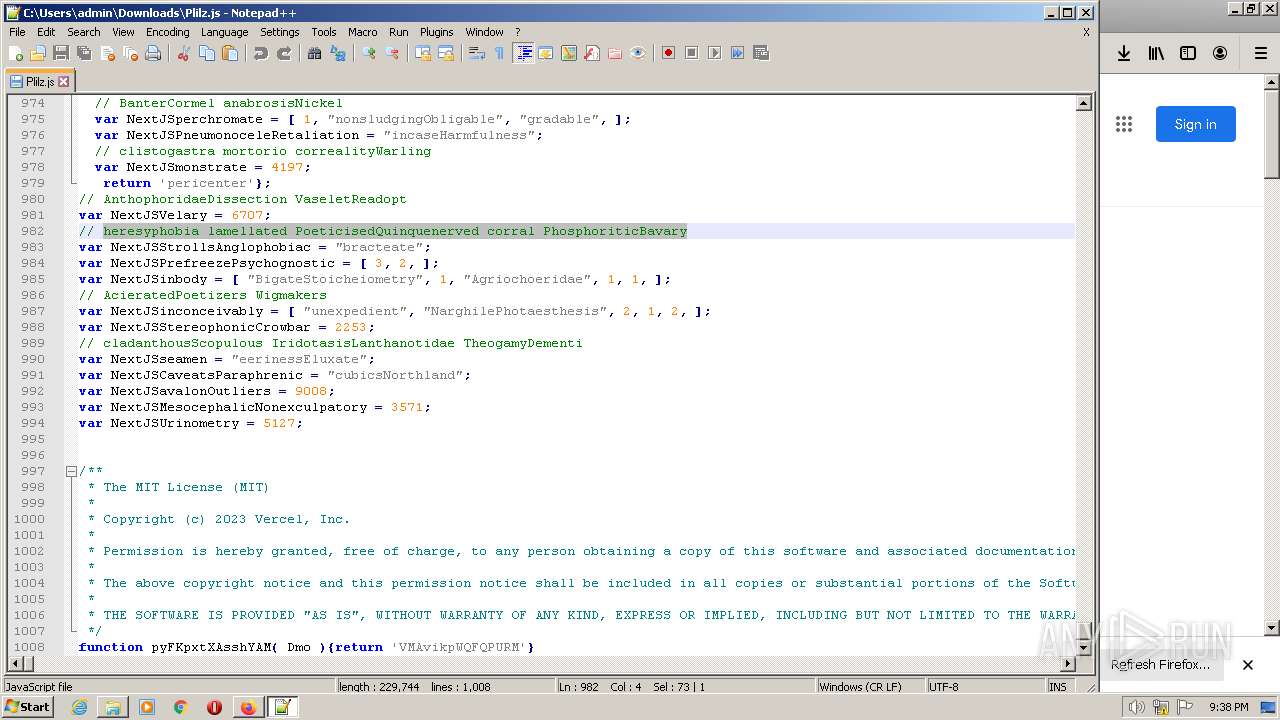Toggle the Function List panel icon
Image resolution: width=1280 pixels, height=720 pixels.
(x=592, y=53)
